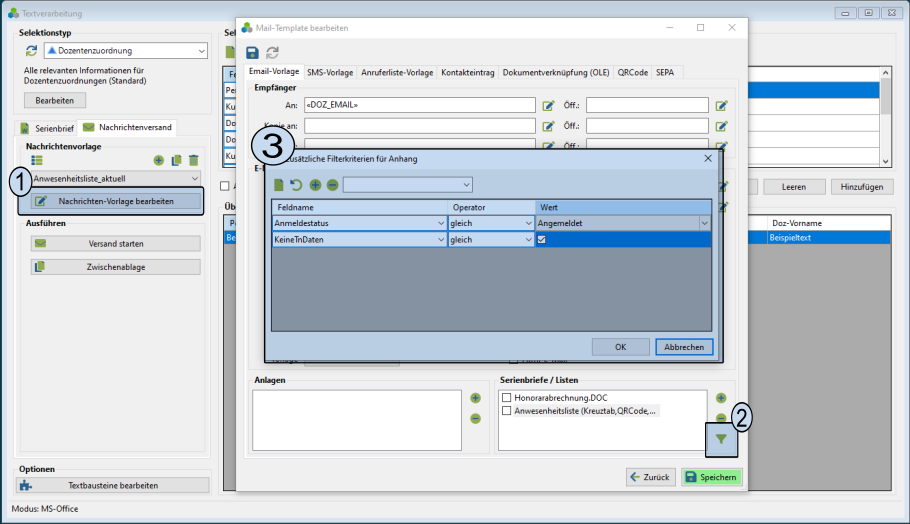The image size is (910, 524).
Task: Switch to the SMS-Vorlage tab
Action: coord(330,73)
